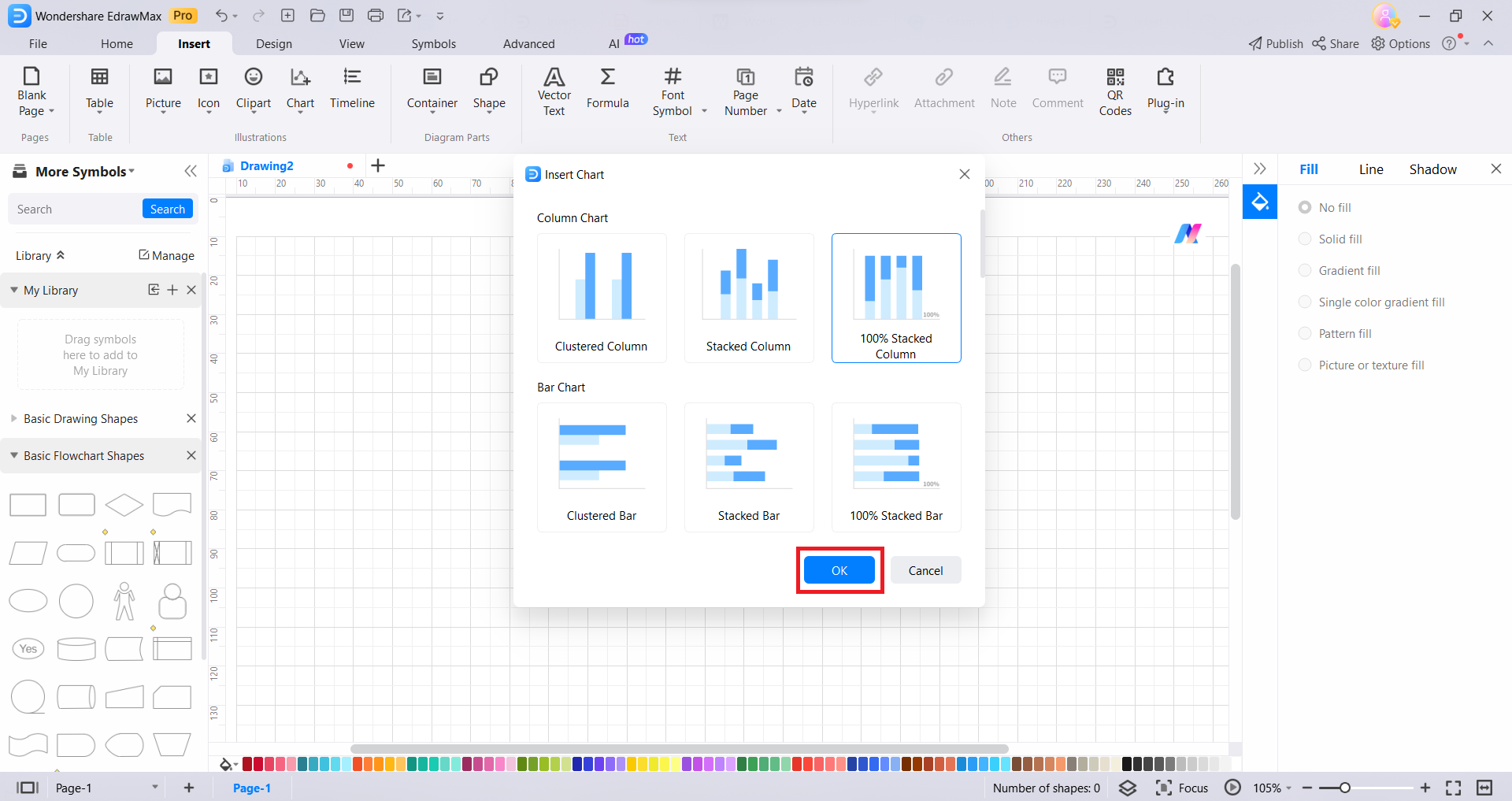This screenshot has width=1512, height=801.
Task: Cancel the Insert Chart dialog
Action: point(926,570)
